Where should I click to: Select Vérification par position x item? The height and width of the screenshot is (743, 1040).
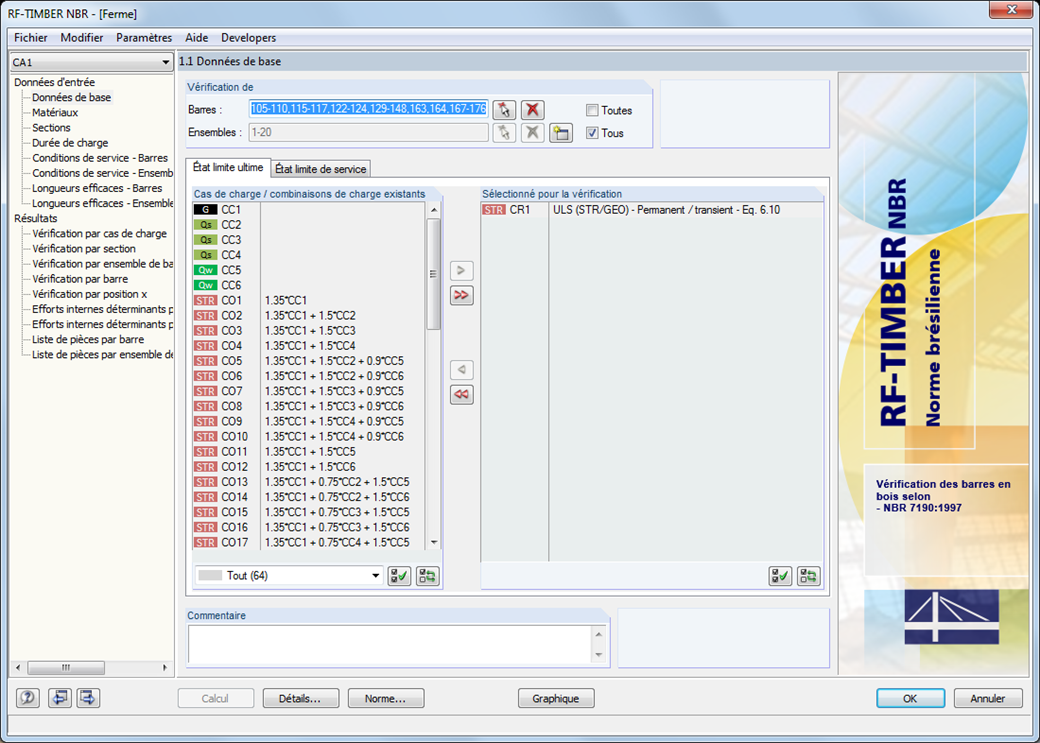pos(90,294)
